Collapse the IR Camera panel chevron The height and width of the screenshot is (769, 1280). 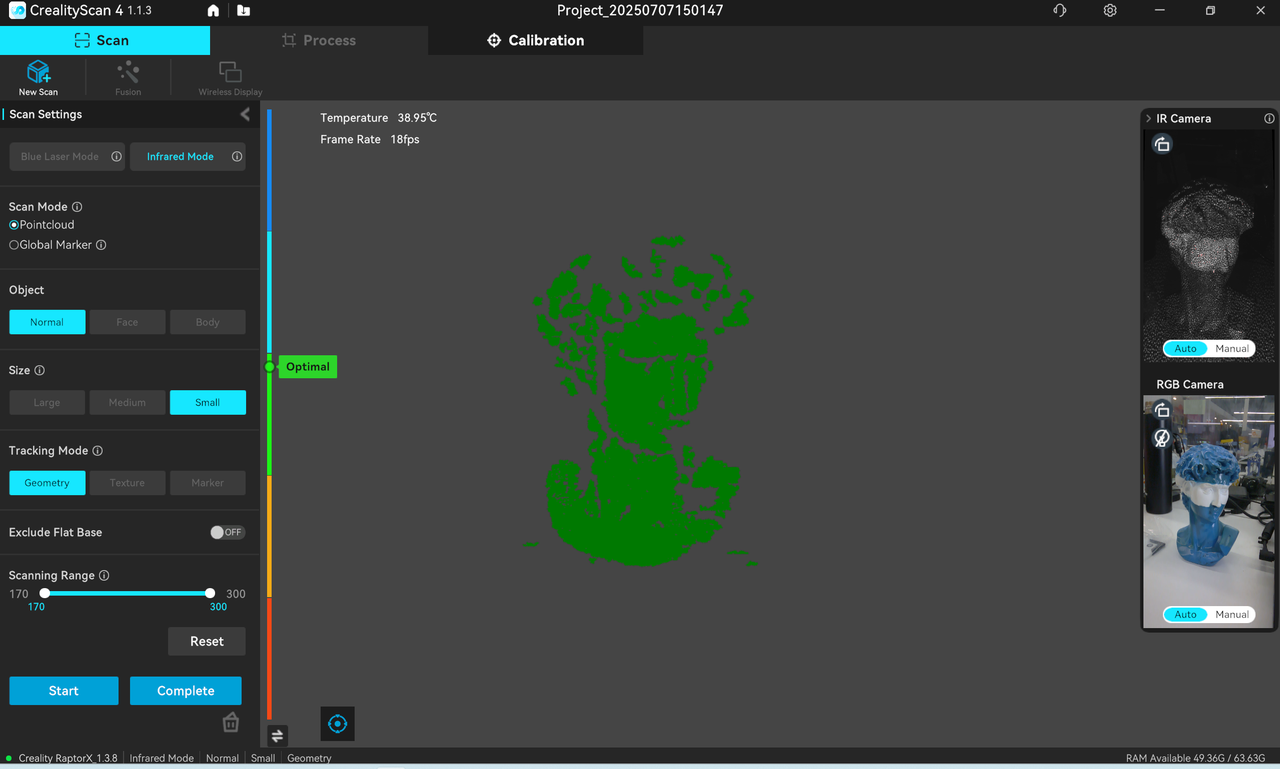(1148, 118)
